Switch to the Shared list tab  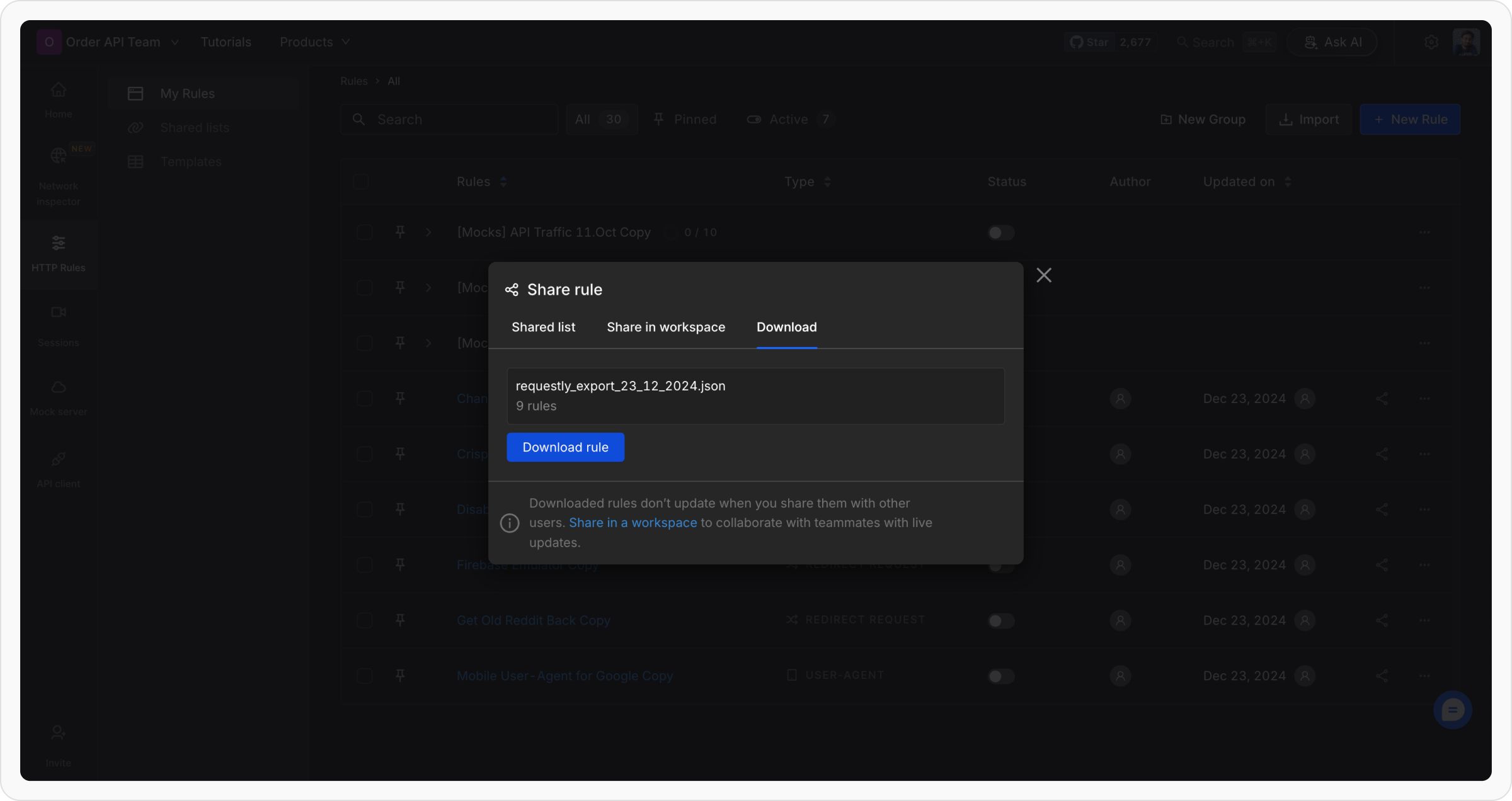tap(543, 327)
